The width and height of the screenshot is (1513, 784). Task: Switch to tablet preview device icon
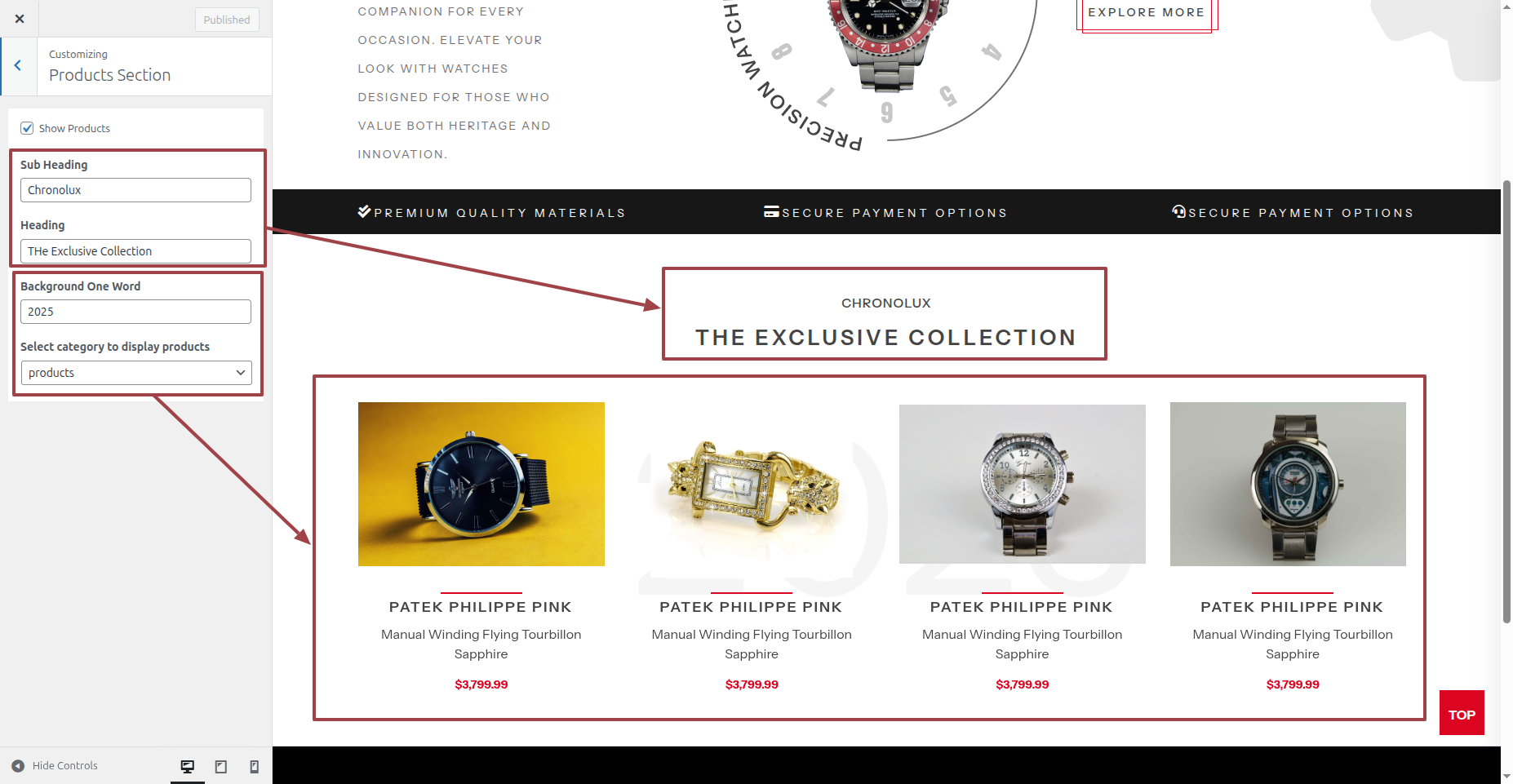[220, 766]
